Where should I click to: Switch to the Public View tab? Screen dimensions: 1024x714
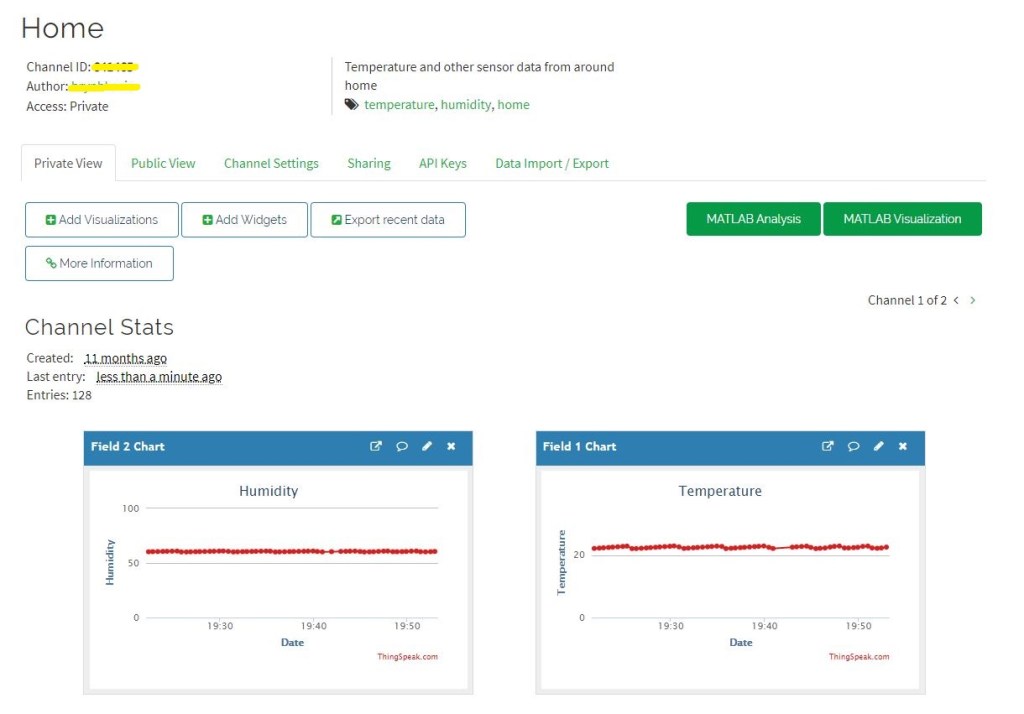pyautogui.click(x=163, y=163)
